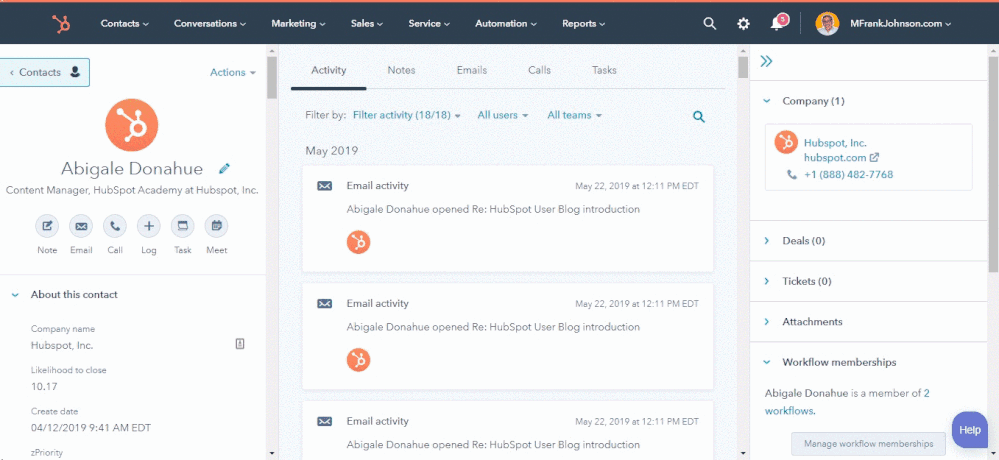Create a Note with the note icon

47,226
